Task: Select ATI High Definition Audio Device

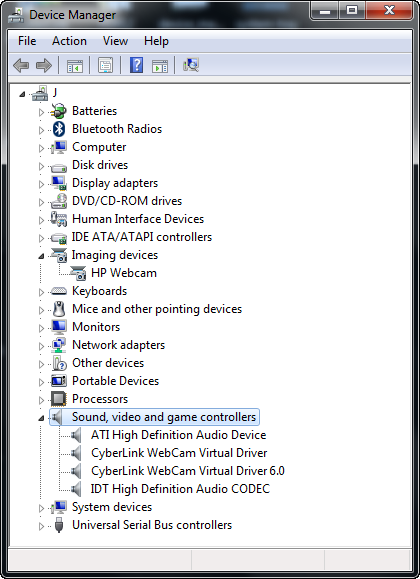Action: (x=178, y=435)
